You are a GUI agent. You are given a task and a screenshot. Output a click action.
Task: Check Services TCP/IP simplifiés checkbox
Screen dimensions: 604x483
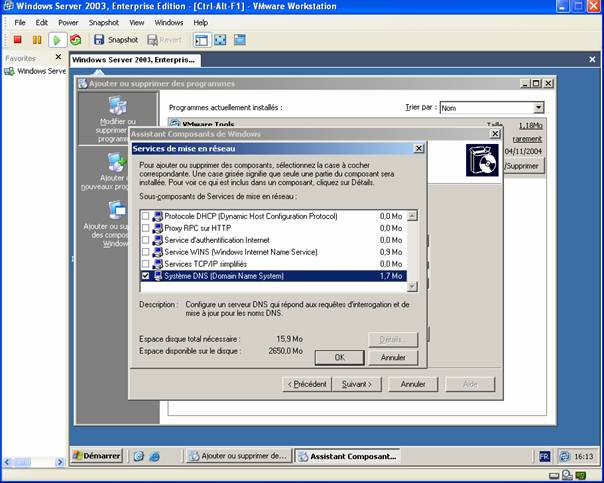(146, 264)
